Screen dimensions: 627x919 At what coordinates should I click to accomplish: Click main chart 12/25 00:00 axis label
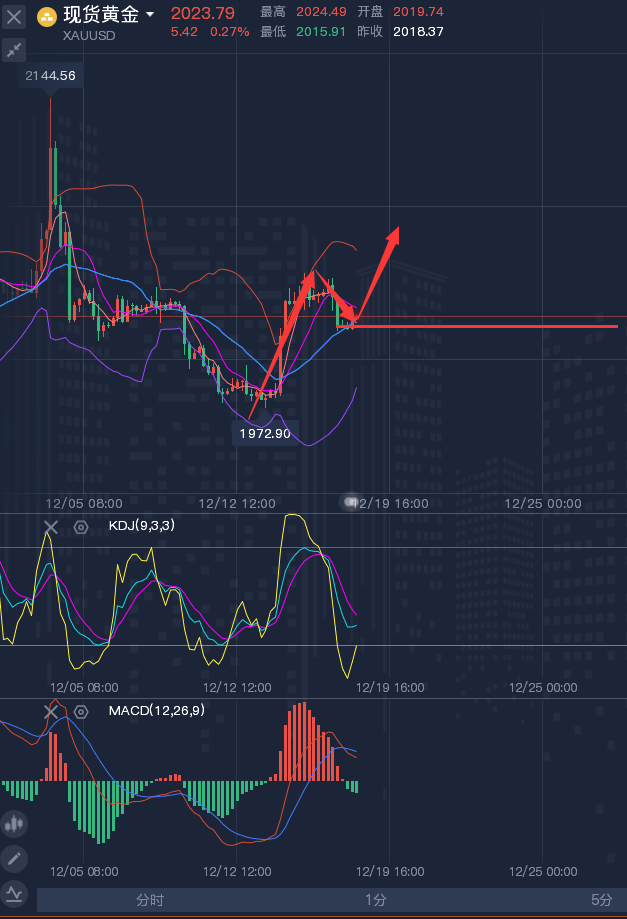coord(543,503)
